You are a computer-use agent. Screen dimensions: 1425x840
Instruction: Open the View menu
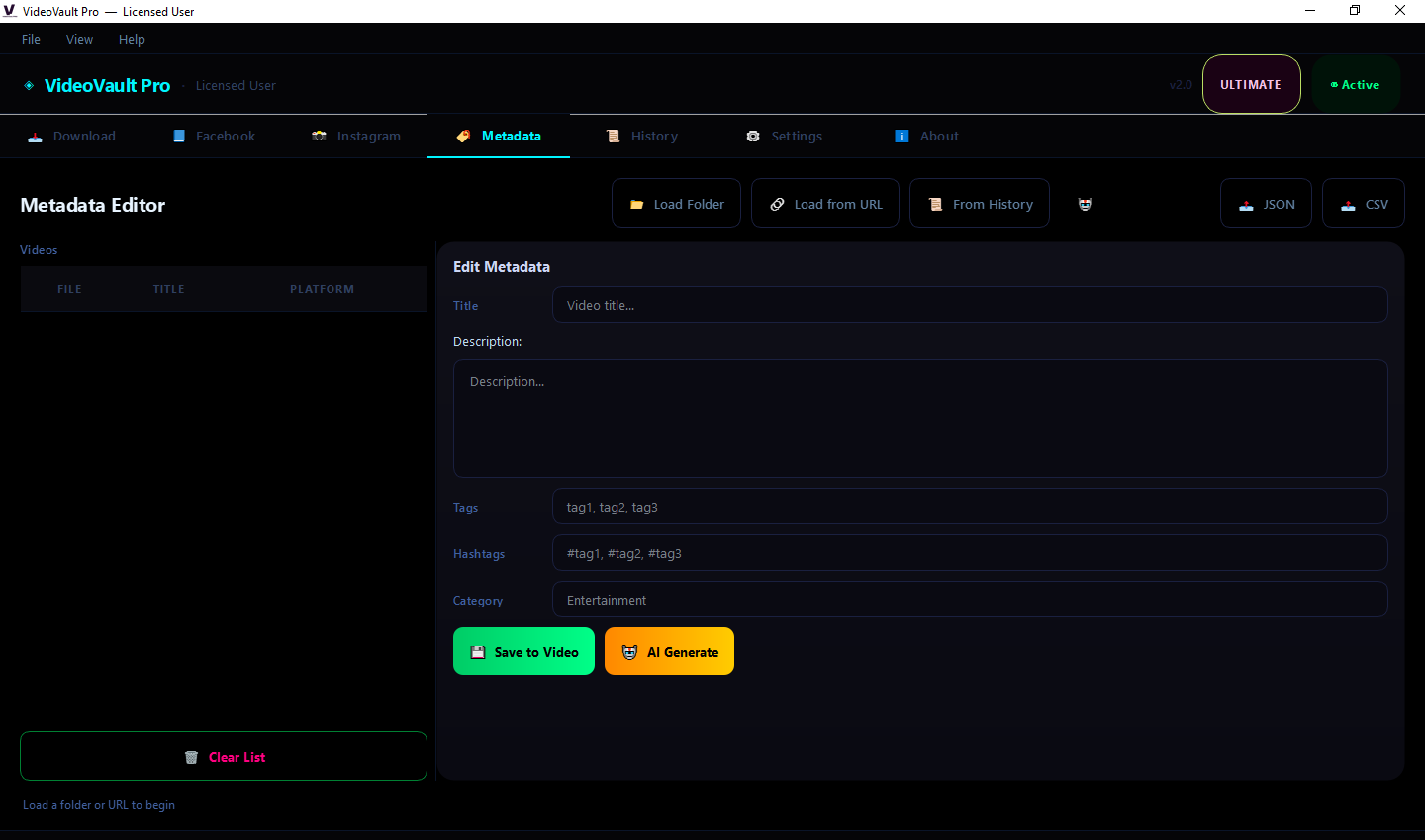click(x=79, y=39)
